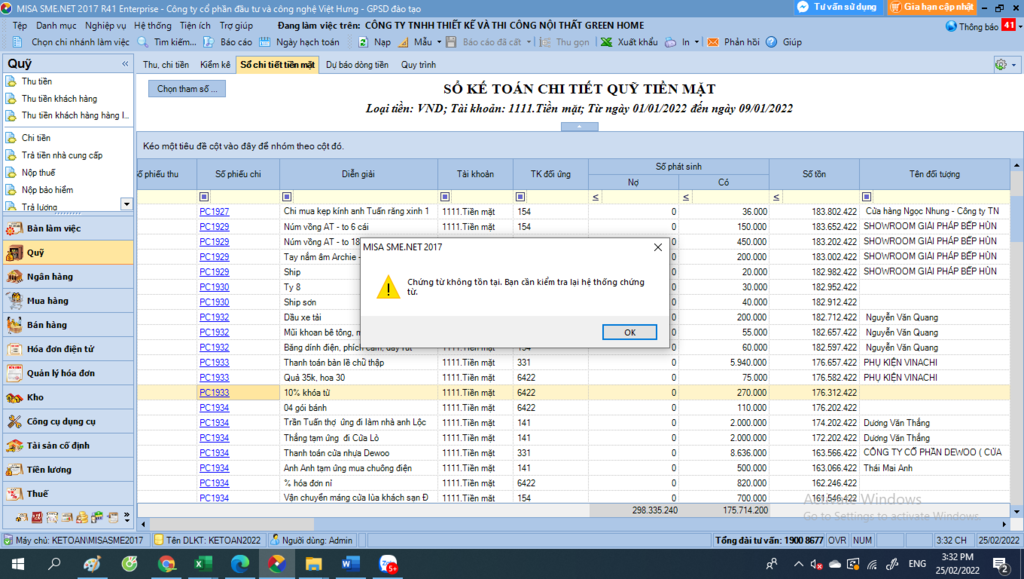Screen dimensions: 1024x579
Task: Click the Windows Start button
Action: 18,564
